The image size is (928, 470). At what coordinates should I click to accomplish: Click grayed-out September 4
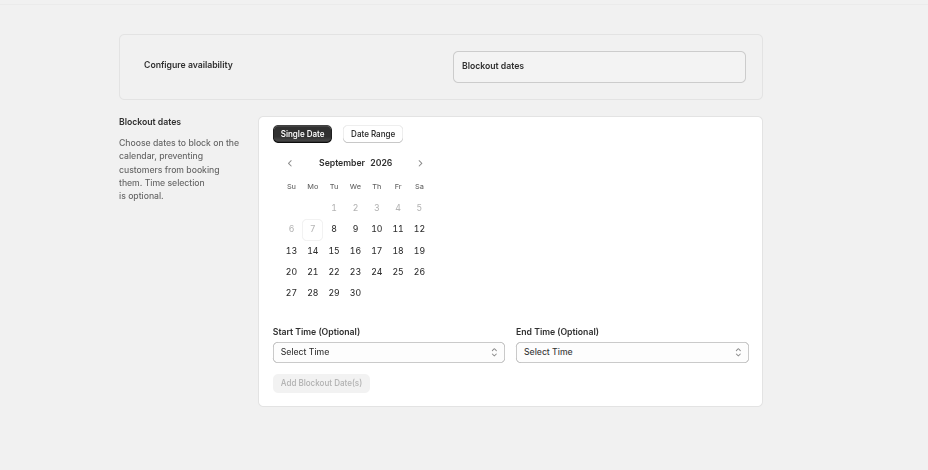point(398,208)
